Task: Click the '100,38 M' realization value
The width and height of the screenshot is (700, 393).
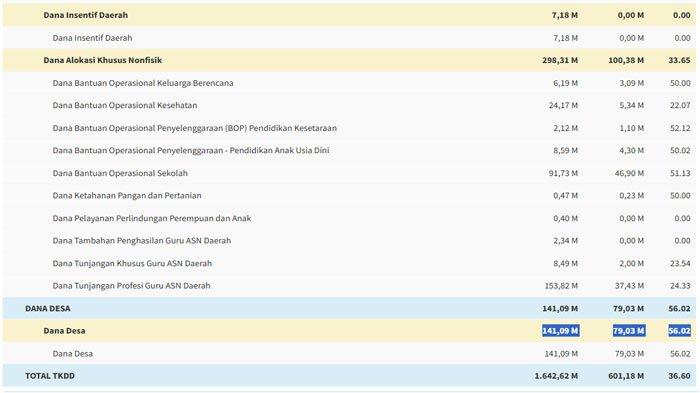Action: coord(626,60)
